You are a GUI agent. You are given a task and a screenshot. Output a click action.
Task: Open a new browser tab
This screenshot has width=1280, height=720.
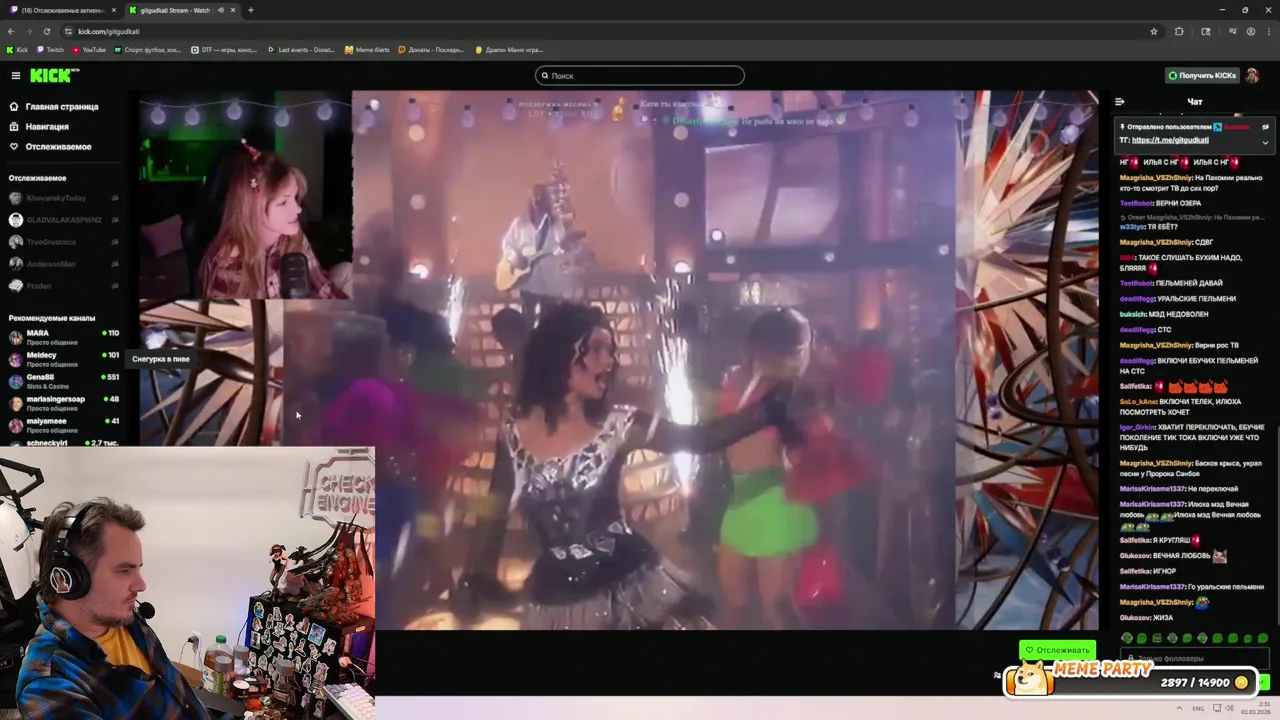click(x=250, y=10)
